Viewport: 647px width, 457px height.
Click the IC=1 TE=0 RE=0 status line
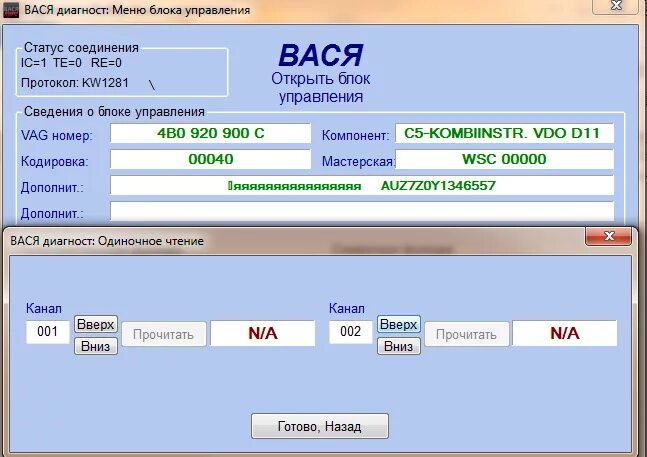tap(71, 63)
